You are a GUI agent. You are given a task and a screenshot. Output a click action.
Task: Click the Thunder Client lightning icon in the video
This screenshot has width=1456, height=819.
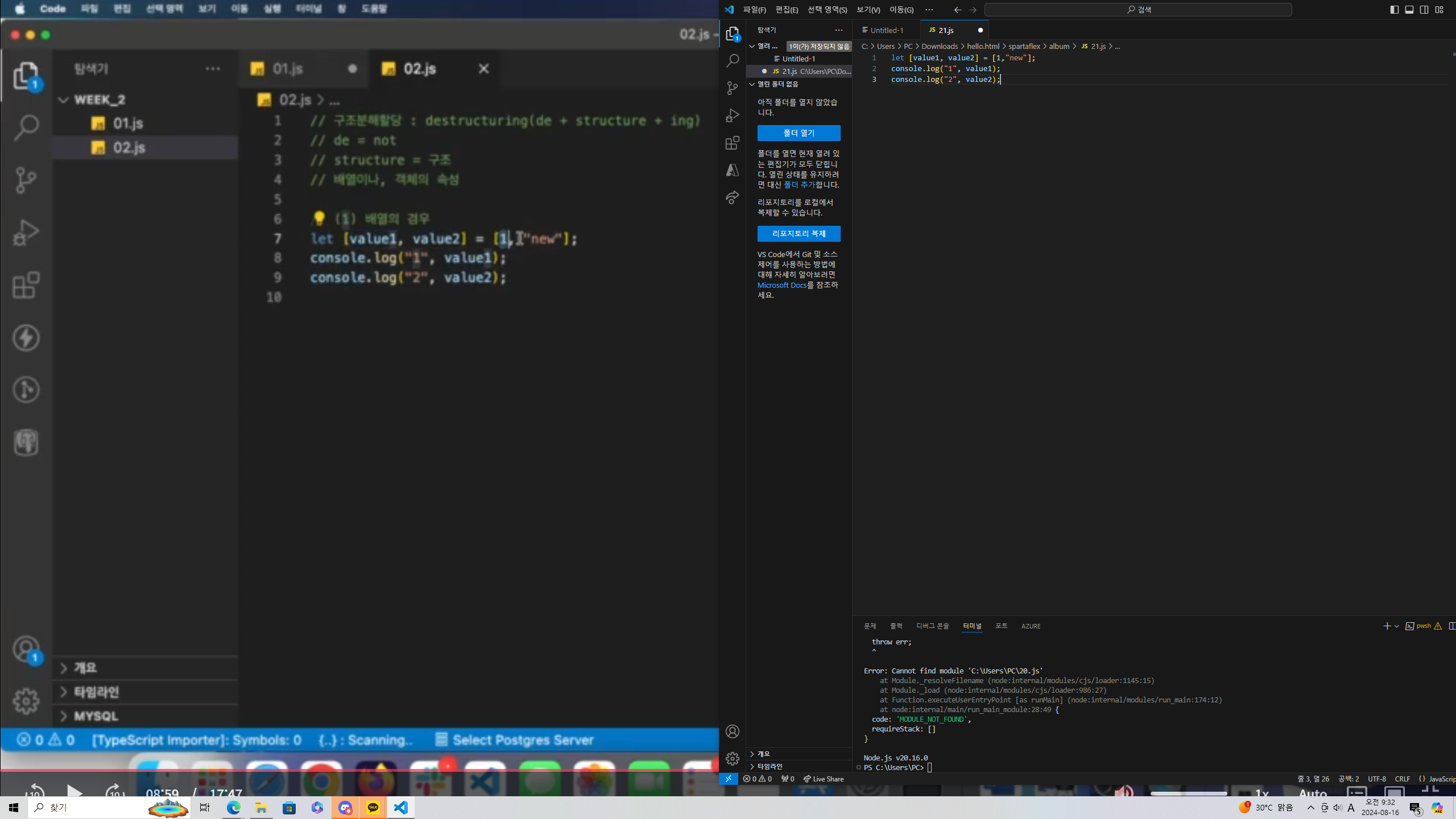(26, 338)
